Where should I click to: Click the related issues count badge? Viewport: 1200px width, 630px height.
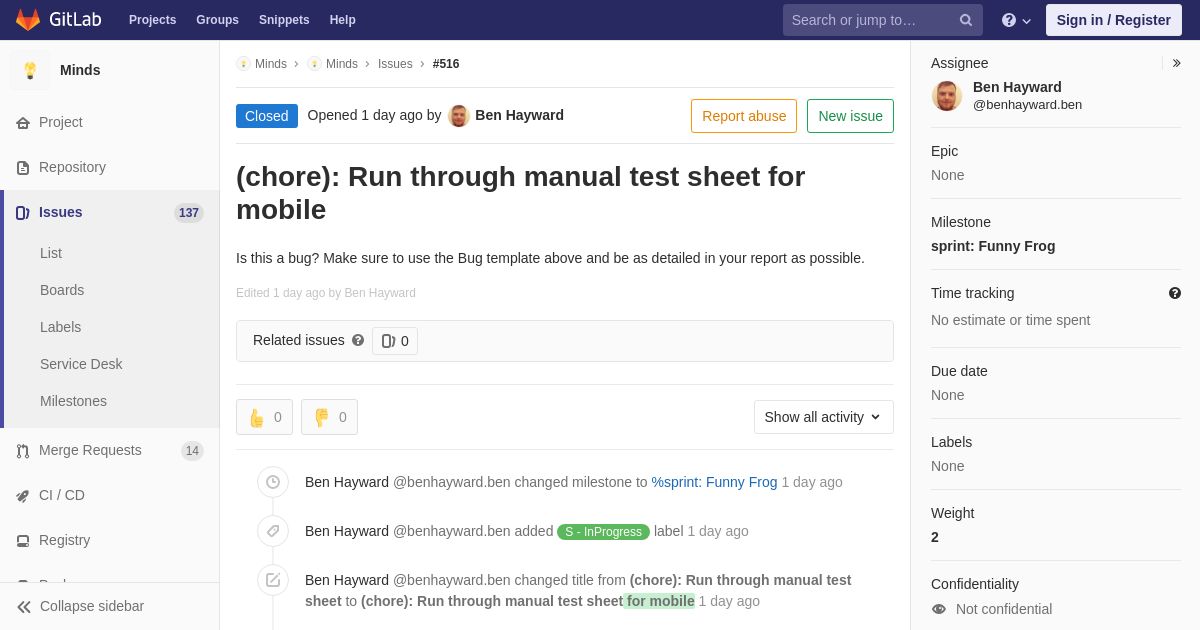(395, 341)
